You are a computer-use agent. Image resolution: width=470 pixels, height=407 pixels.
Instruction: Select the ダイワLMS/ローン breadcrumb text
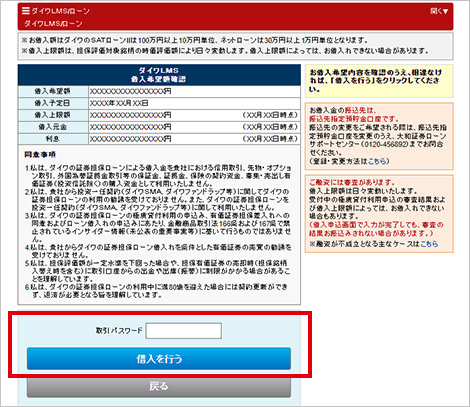tap(53, 24)
